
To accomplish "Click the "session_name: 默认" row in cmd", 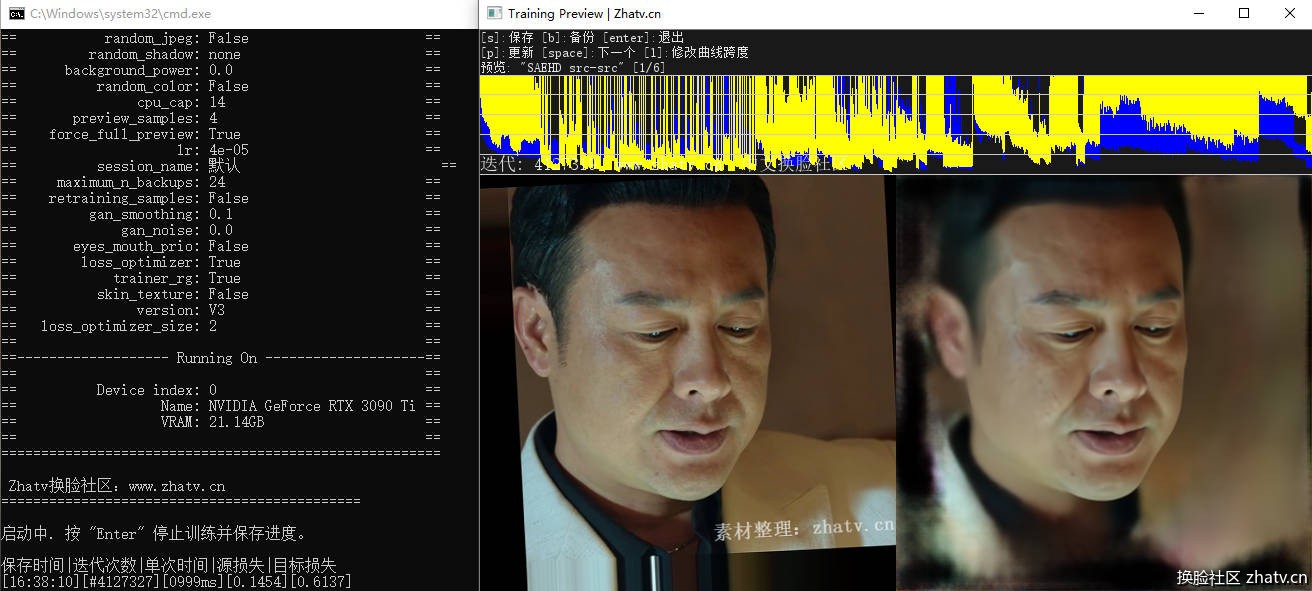I will coord(228,166).
